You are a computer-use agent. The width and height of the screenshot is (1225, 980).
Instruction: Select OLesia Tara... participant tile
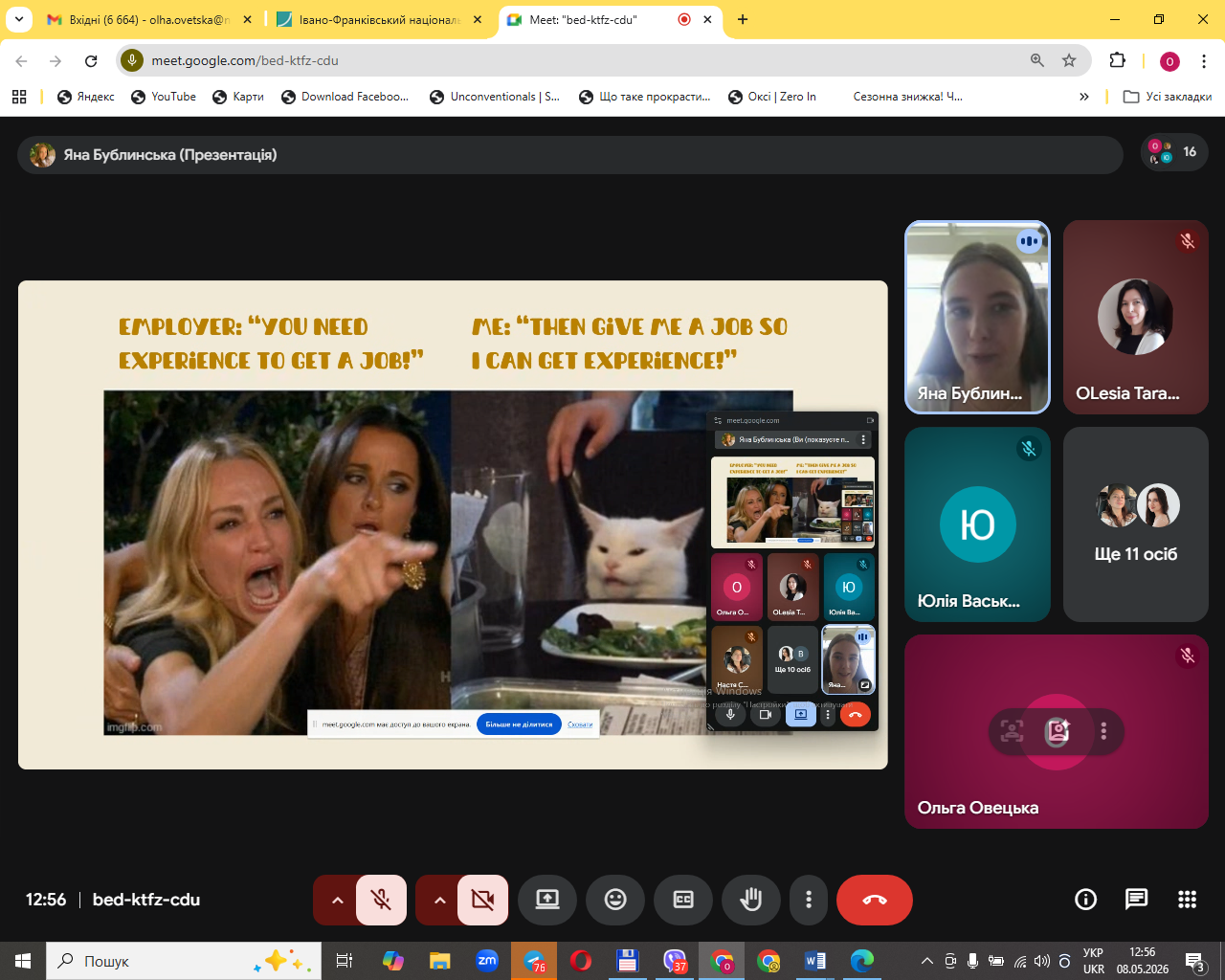point(1136,317)
